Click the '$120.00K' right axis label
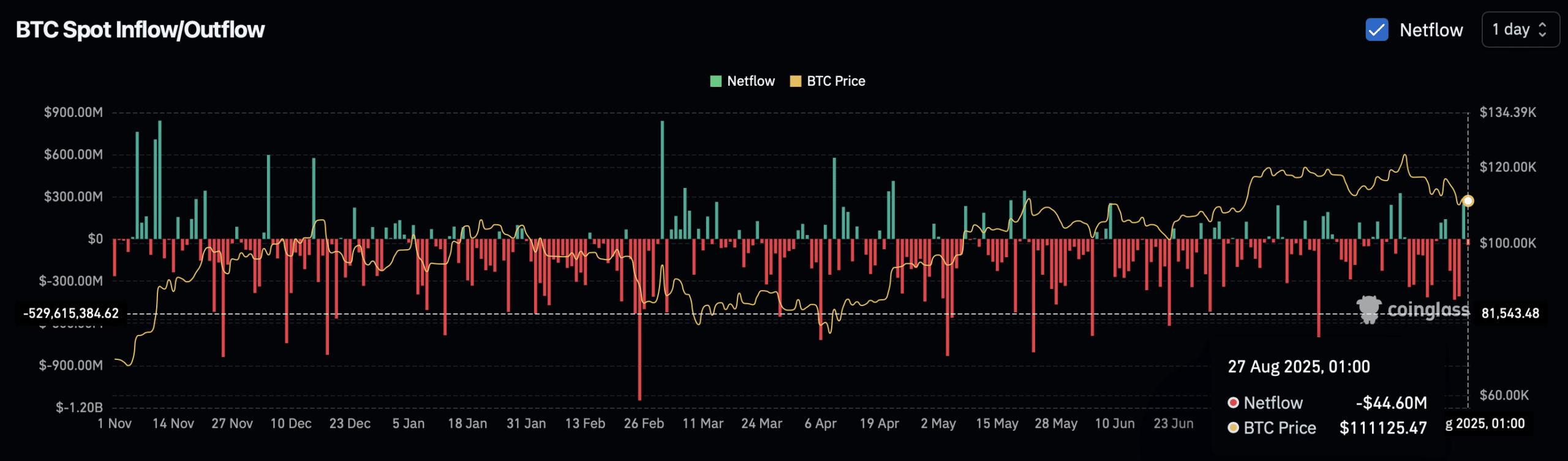The height and width of the screenshot is (461, 1568). (1508, 167)
